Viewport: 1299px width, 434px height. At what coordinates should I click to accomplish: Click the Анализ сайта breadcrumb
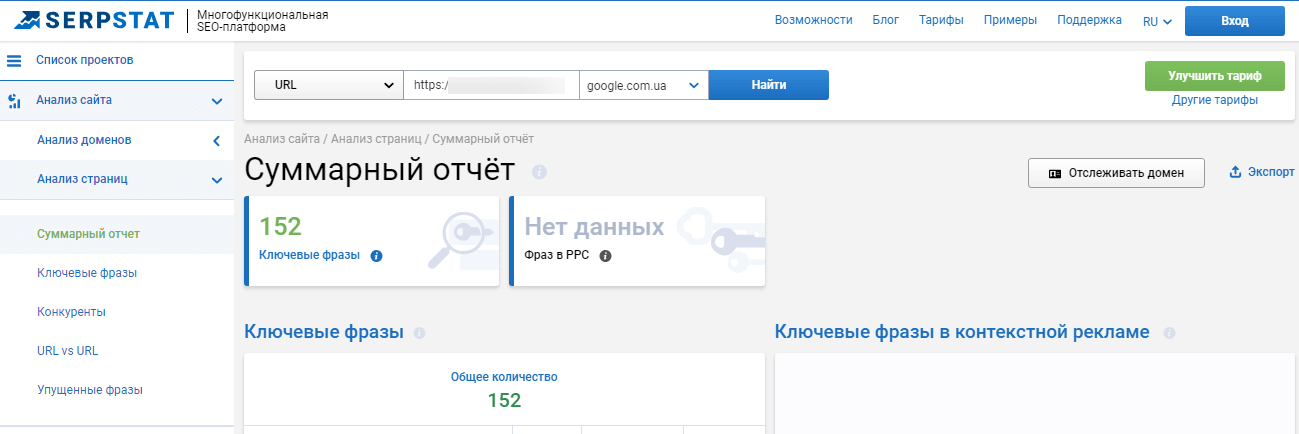pyautogui.click(x=282, y=138)
